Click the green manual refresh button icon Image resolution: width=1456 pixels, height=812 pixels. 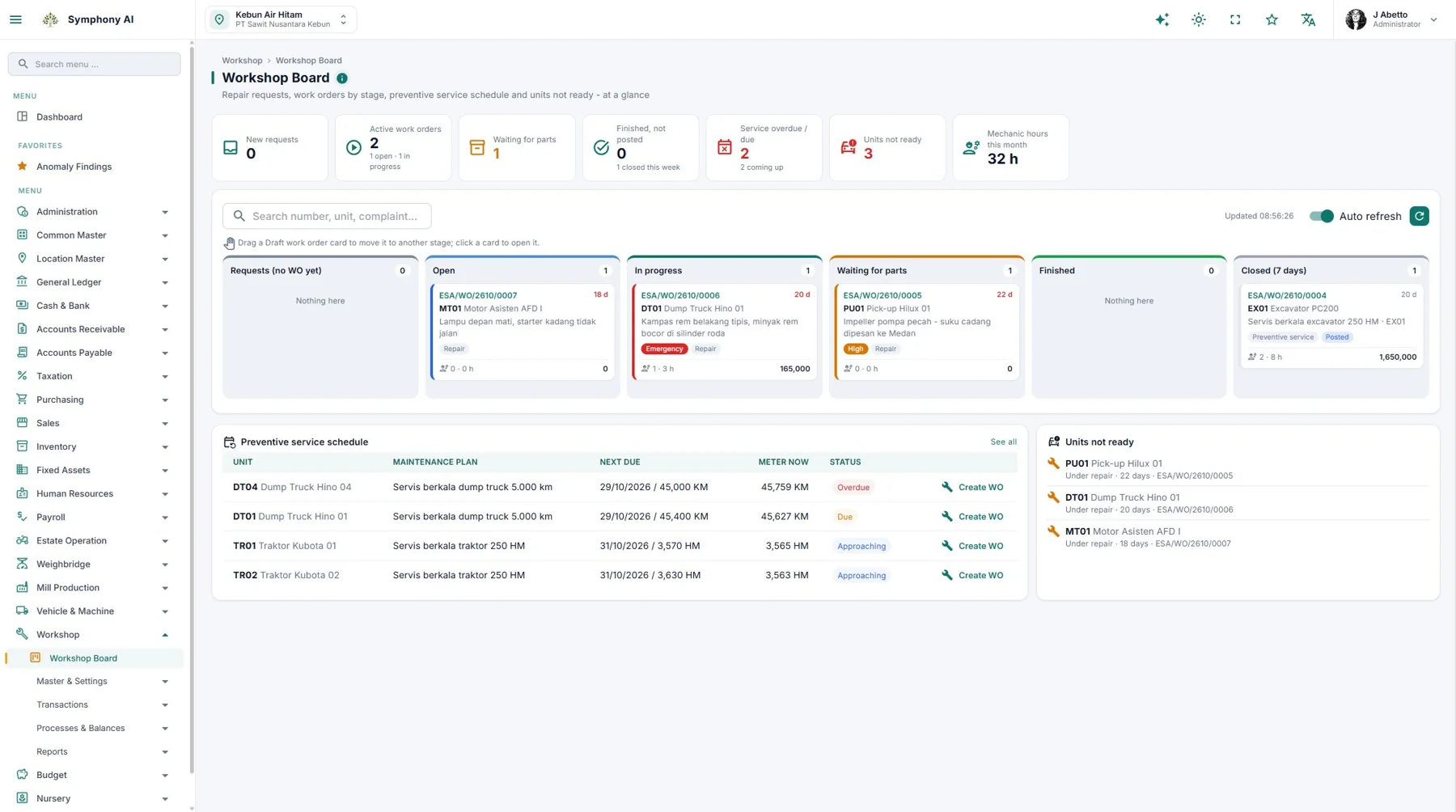pos(1419,216)
